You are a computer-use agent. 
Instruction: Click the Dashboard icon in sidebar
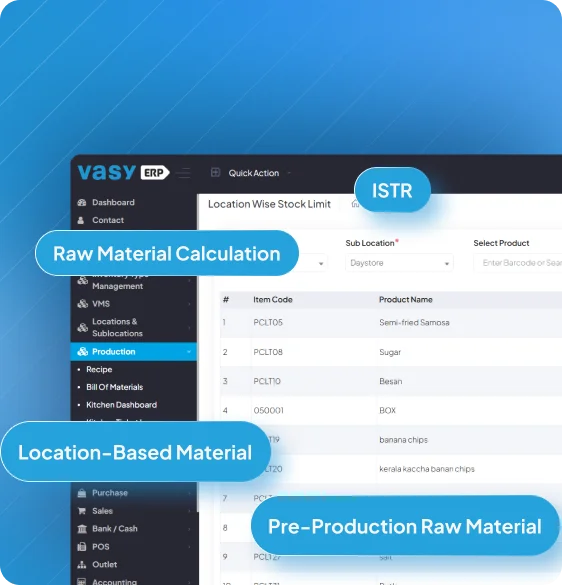[x=82, y=203]
